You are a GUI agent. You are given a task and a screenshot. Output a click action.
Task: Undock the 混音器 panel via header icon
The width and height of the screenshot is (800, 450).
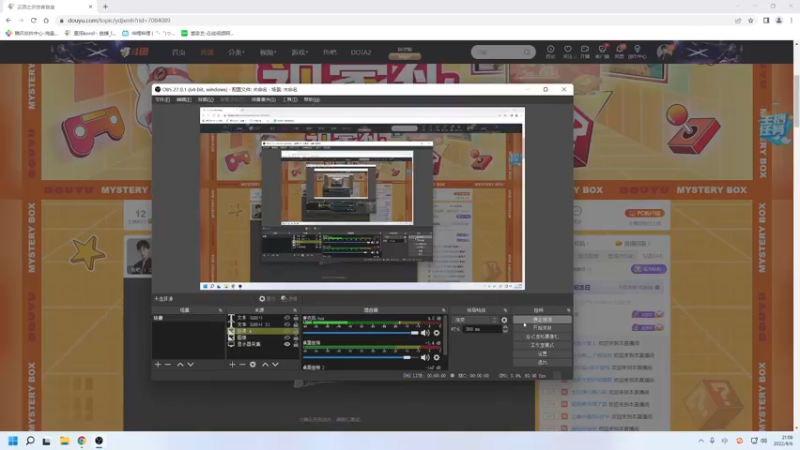click(443, 310)
